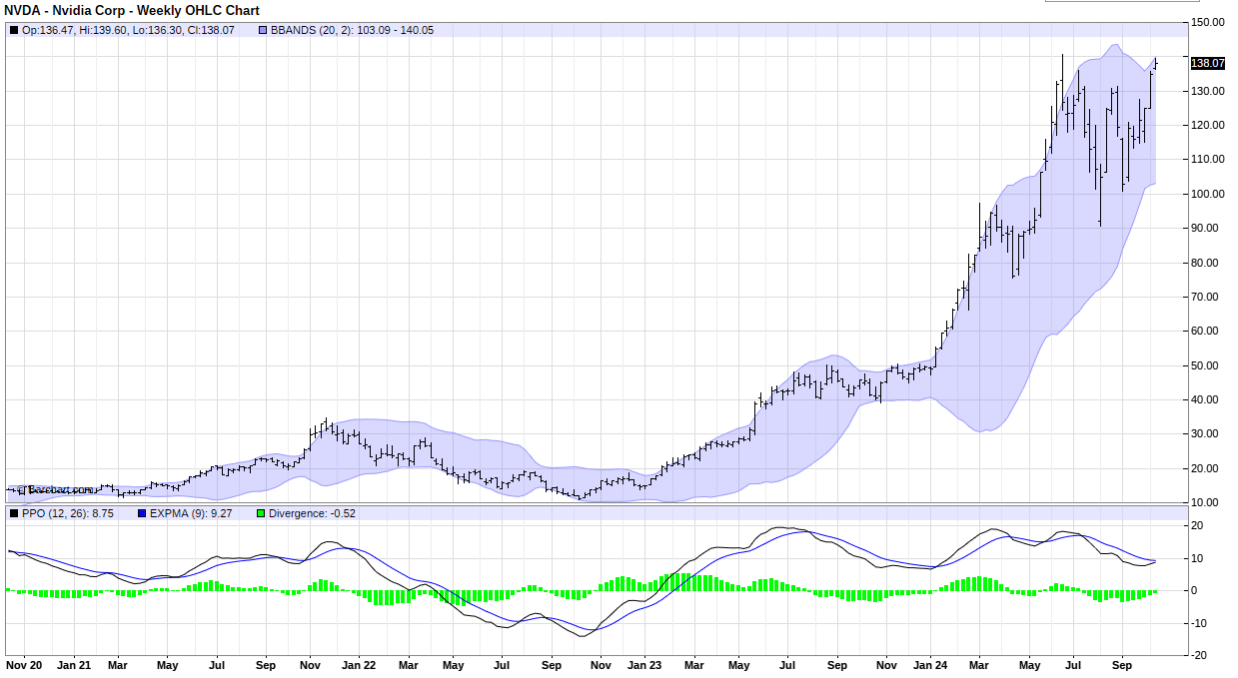Screen dimensions: 1238x678
Task: Click the 40.00 price axis label
Action: point(1207,400)
